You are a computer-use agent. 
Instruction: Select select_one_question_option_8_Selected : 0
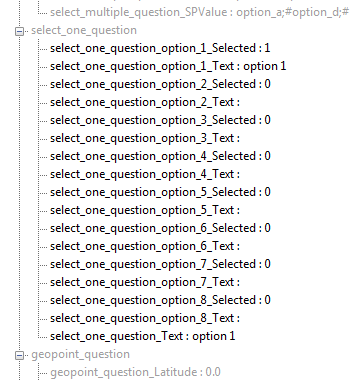pos(160,300)
